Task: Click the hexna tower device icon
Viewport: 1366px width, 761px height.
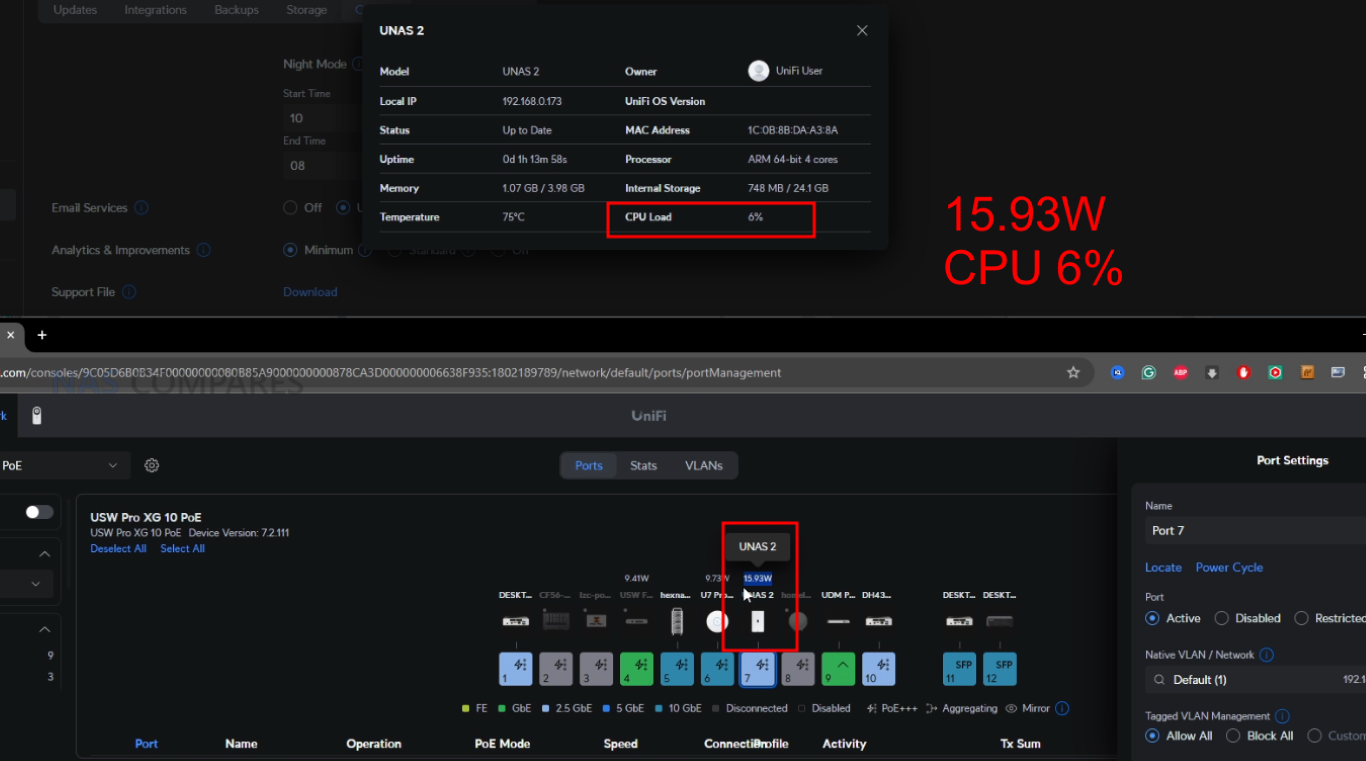Action: [x=677, y=621]
